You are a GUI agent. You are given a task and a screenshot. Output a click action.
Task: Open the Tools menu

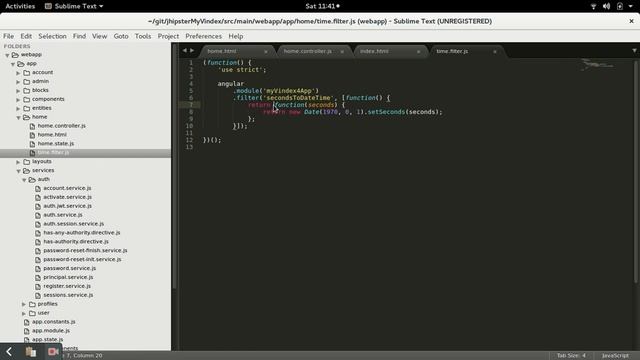pos(143,36)
